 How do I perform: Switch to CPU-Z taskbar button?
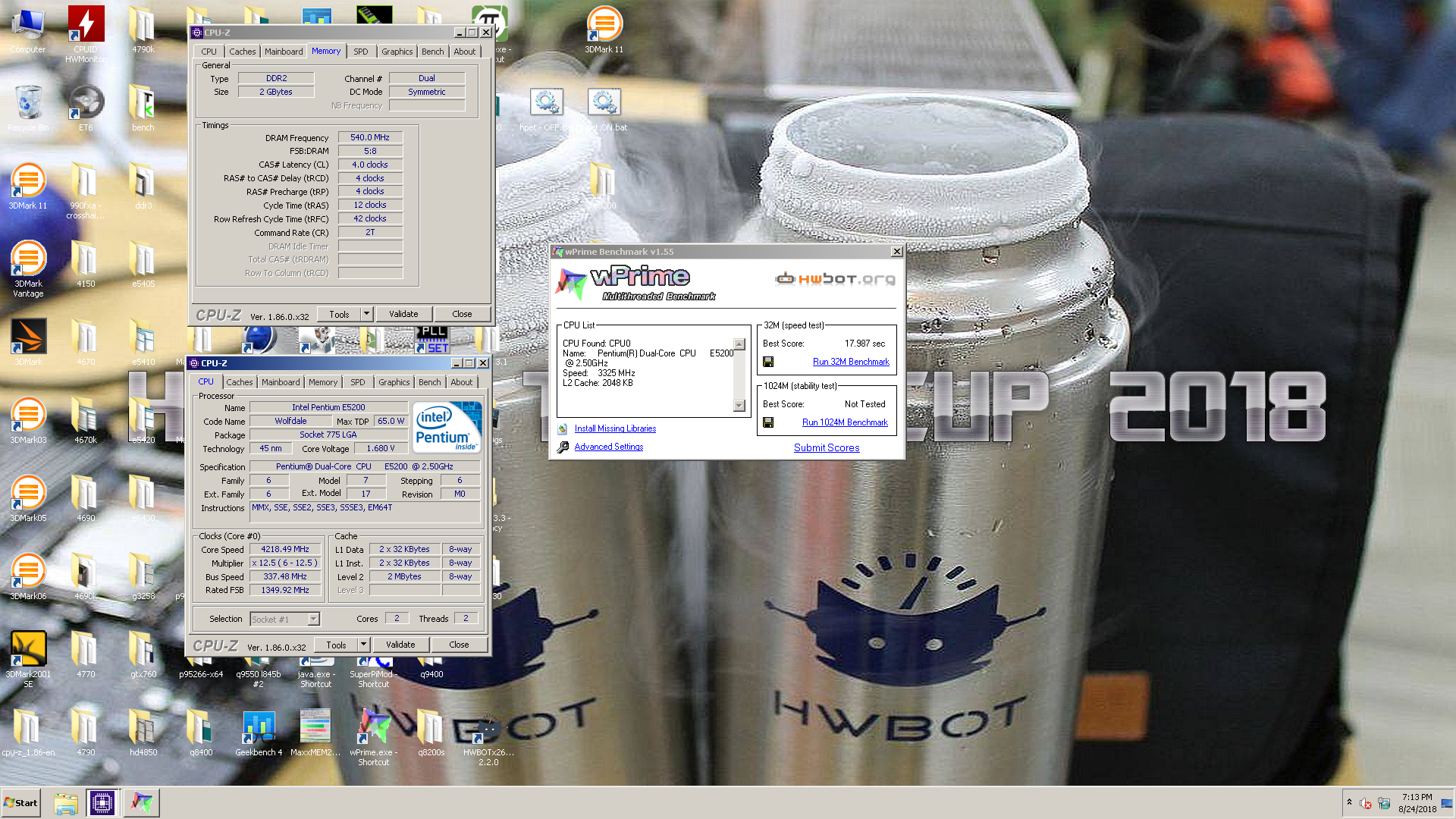[x=102, y=803]
